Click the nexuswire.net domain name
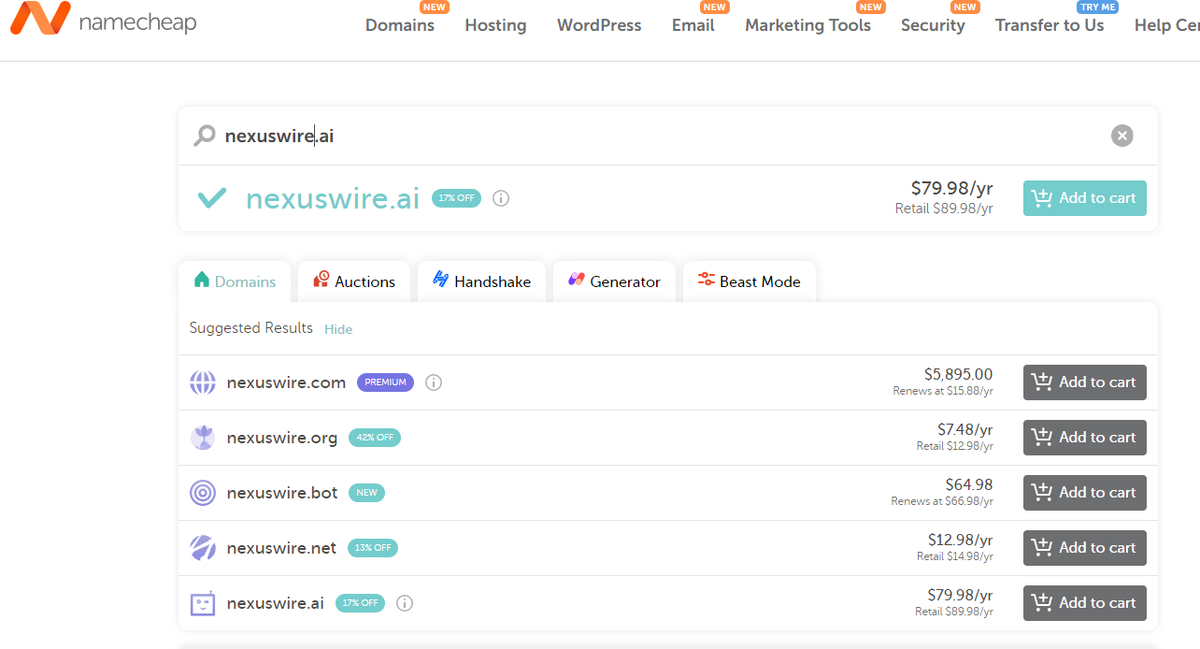This screenshot has width=1200, height=649. [x=282, y=547]
